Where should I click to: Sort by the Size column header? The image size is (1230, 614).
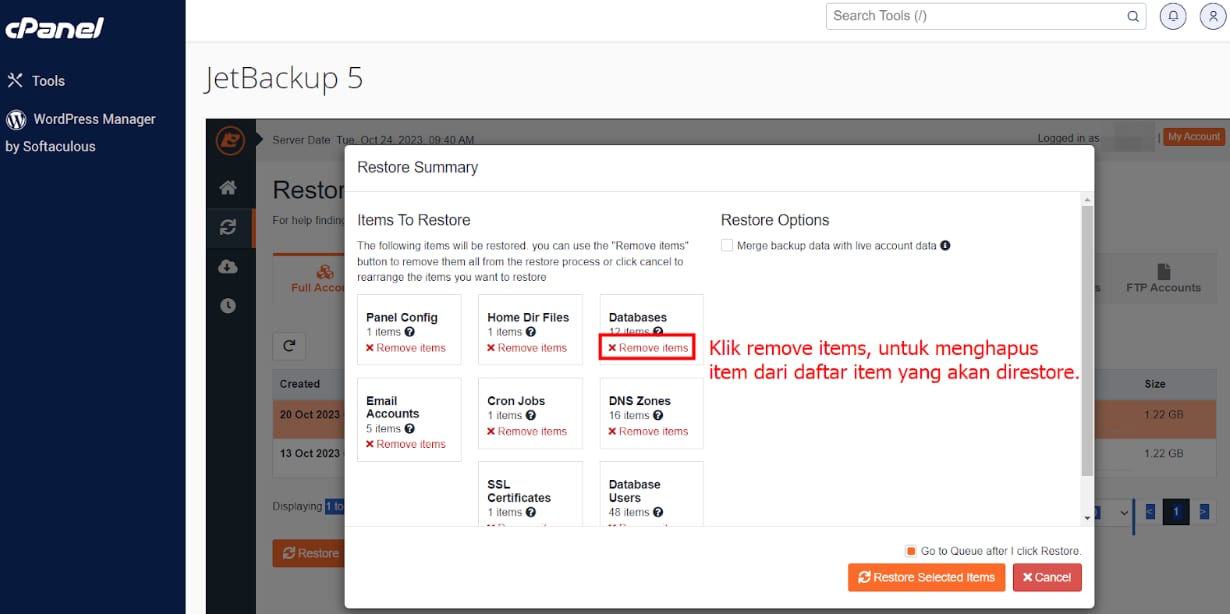click(1155, 384)
